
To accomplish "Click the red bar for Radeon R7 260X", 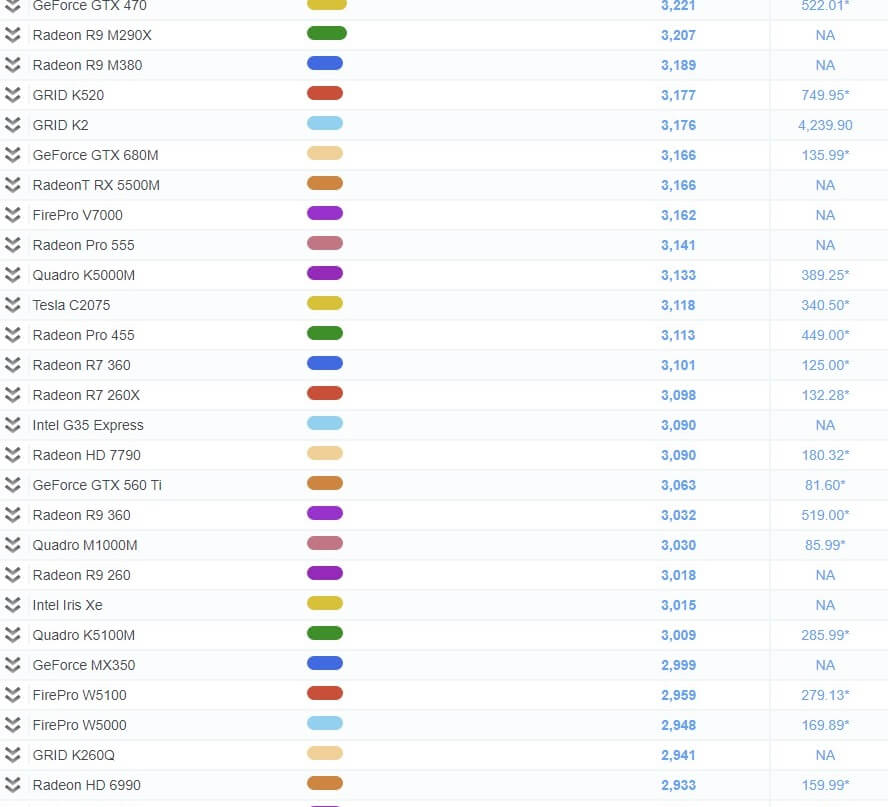I will coord(325,394).
